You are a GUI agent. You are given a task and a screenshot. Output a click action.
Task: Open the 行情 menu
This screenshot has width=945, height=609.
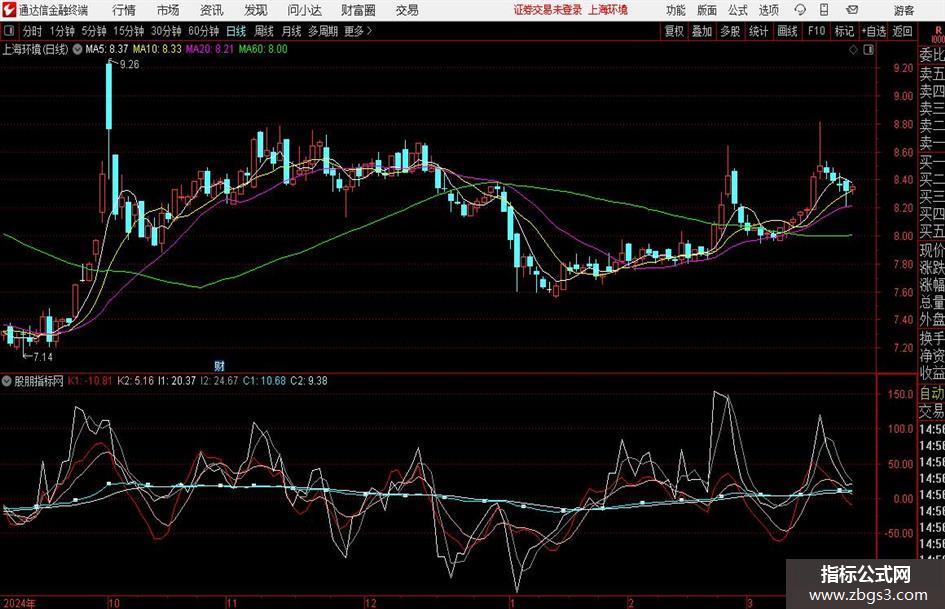124,10
